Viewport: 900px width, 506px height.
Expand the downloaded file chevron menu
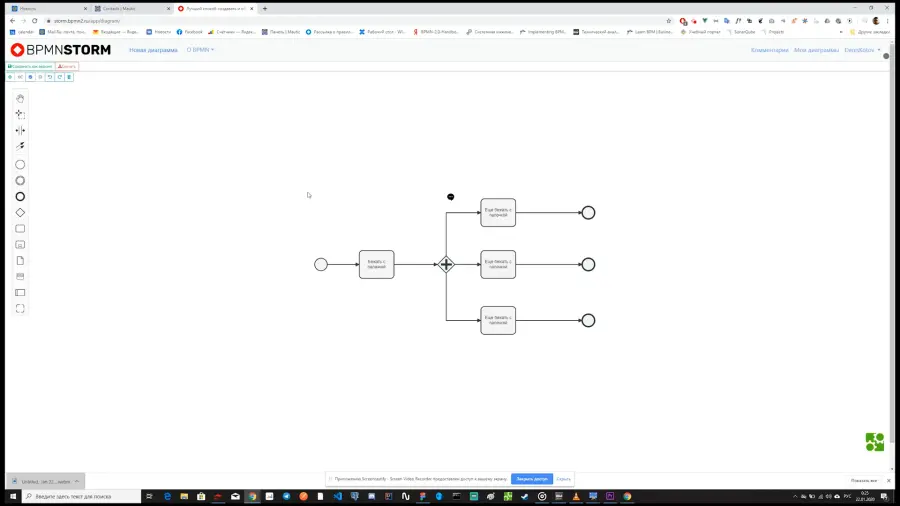[77, 481]
